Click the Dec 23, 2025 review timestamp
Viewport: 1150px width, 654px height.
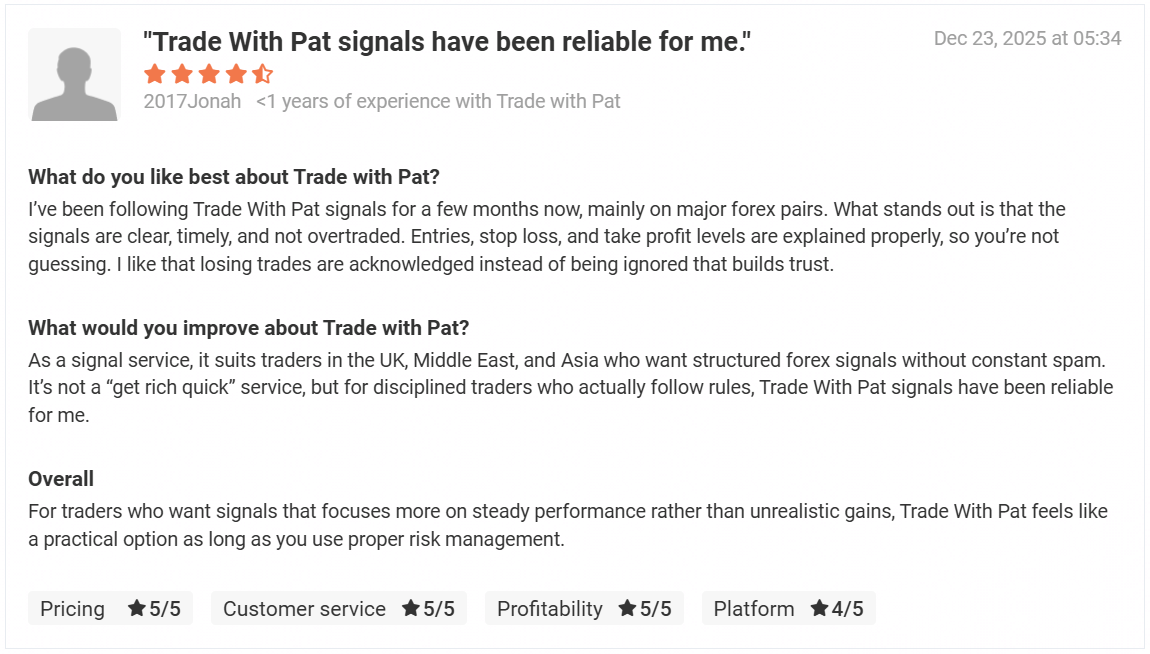coord(1027,39)
